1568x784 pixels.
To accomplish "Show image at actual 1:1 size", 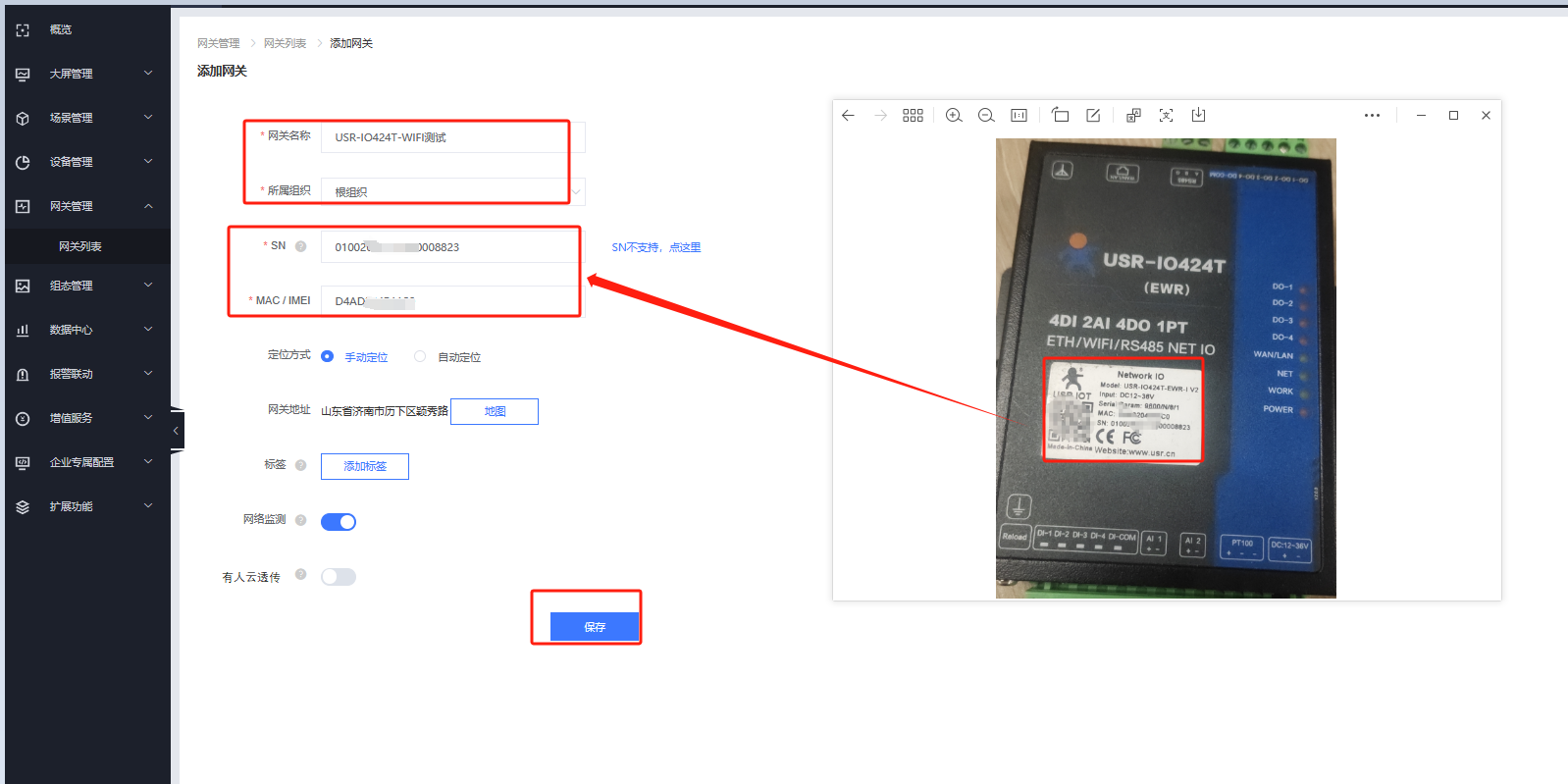I will [x=1019, y=116].
